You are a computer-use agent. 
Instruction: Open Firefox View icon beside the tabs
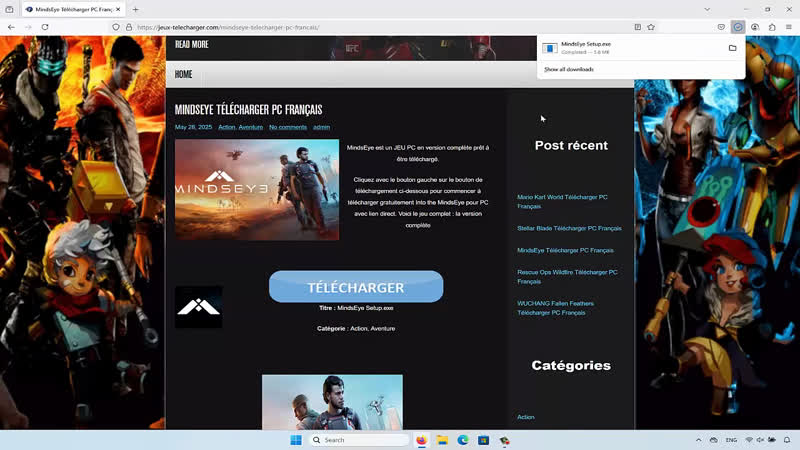pyautogui.click(x=9, y=9)
